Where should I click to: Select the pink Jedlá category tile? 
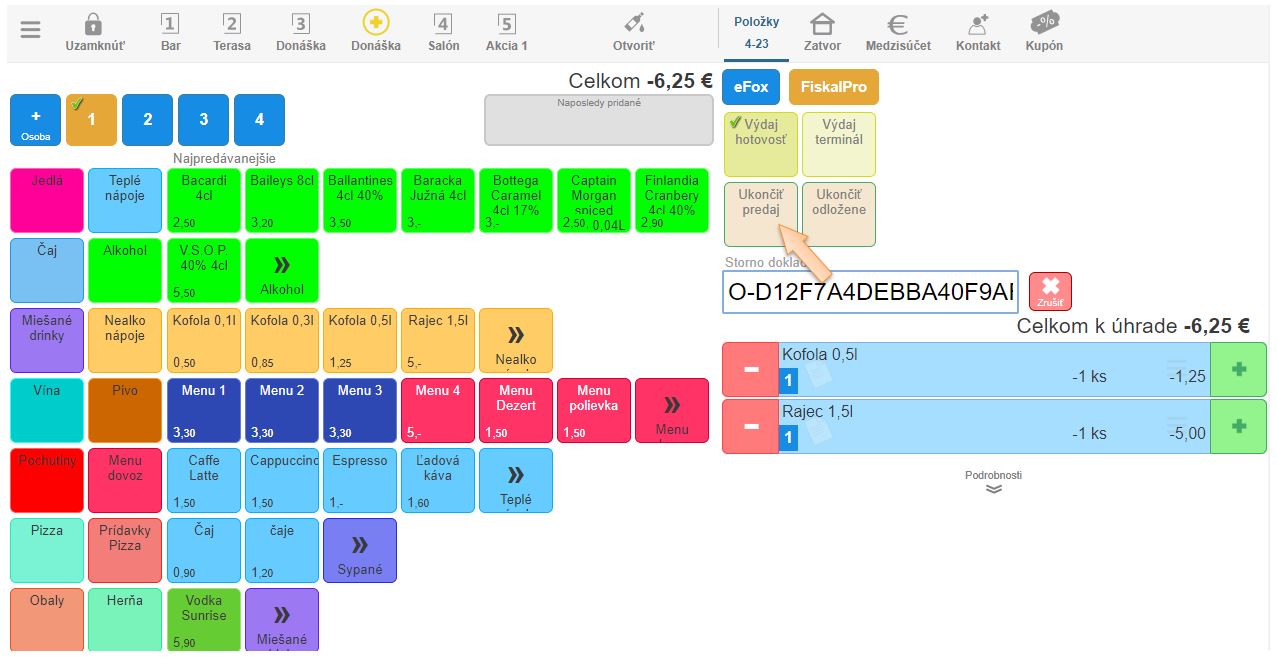click(x=47, y=200)
